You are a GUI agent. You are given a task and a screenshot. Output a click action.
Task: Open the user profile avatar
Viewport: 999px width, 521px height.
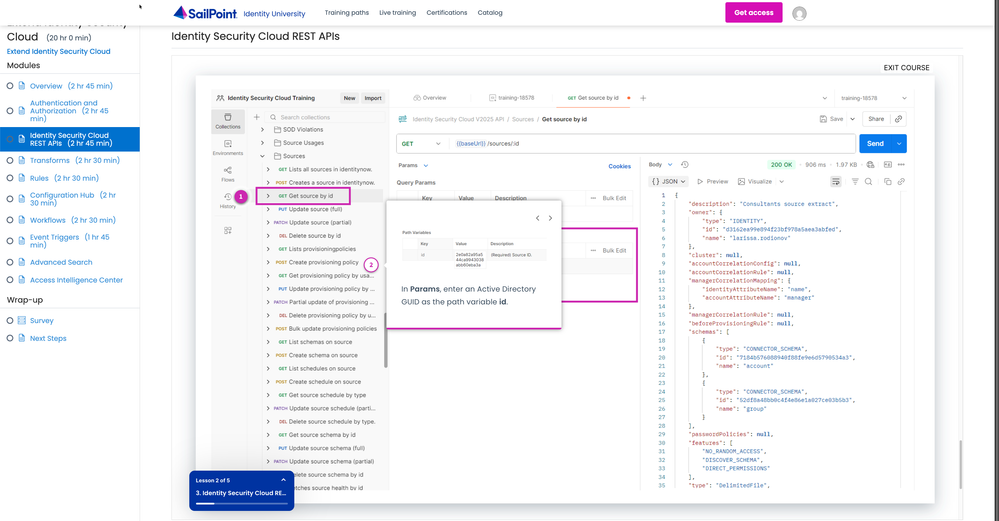coord(799,13)
